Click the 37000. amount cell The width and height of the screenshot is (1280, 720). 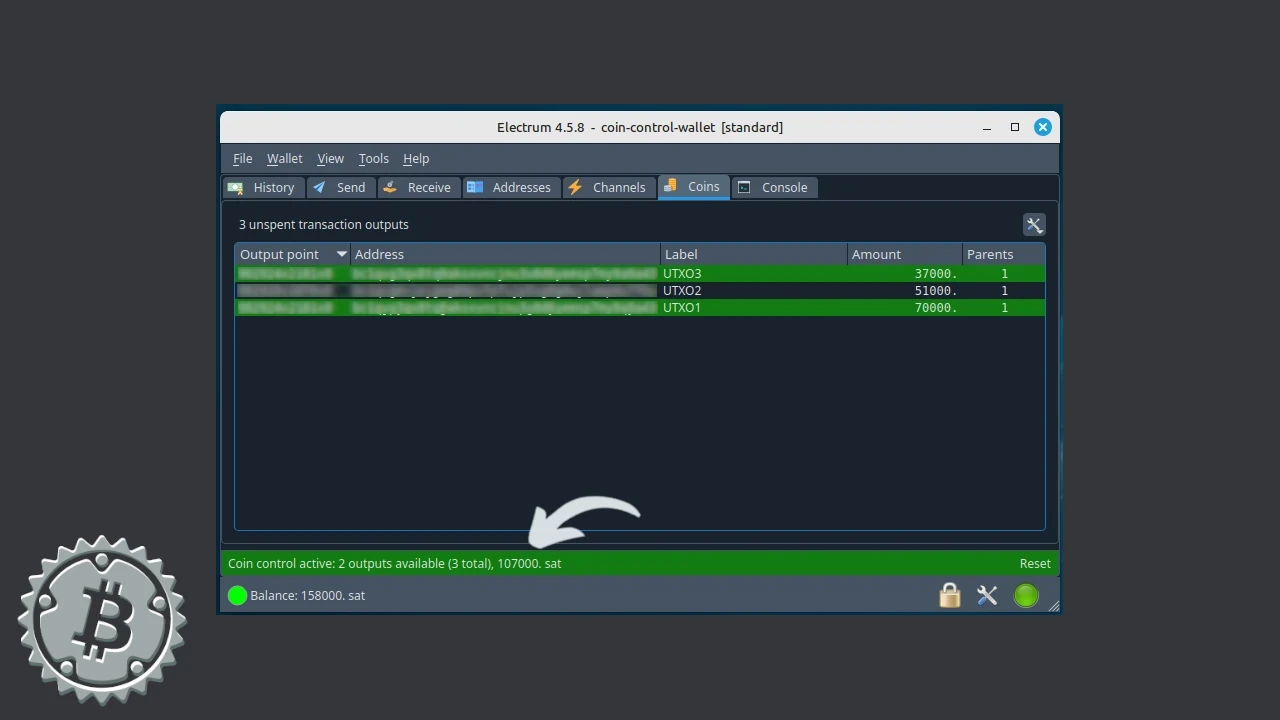tap(936, 273)
